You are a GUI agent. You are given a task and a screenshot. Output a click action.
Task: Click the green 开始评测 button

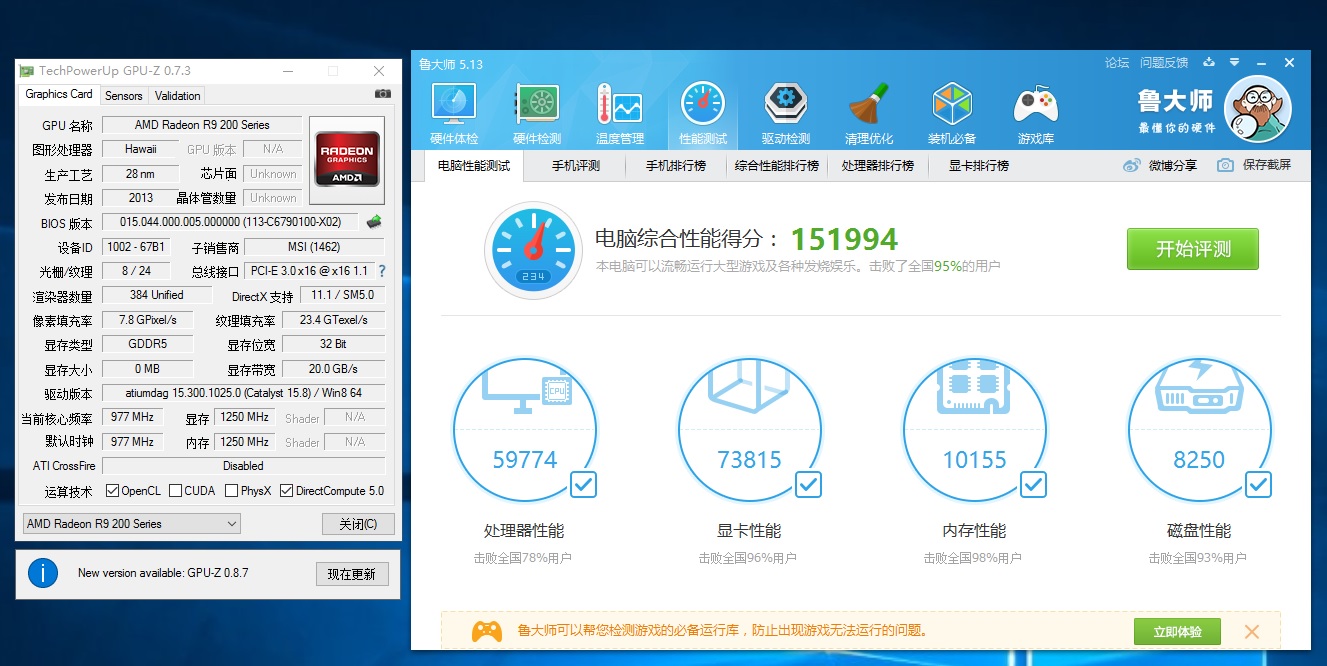point(1193,249)
